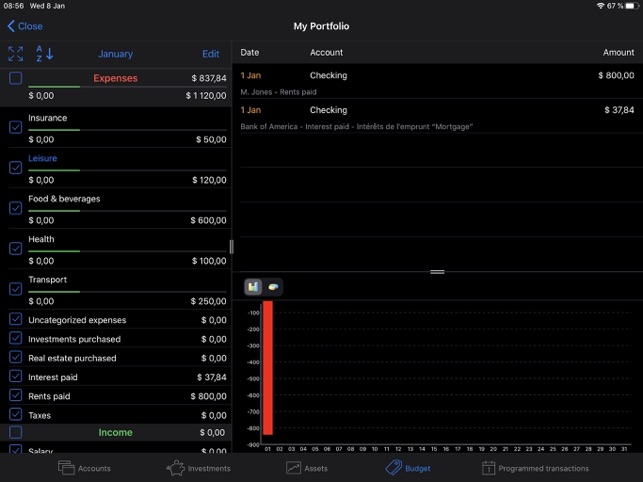Viewport: 643px width, 482px height.
Task: Uncheck the Taxes checkbox
Action: tap(16, 414)
